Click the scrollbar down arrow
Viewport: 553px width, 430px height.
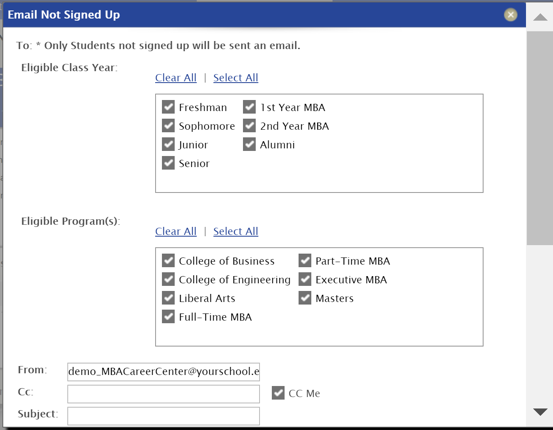[x=540, y=412]
